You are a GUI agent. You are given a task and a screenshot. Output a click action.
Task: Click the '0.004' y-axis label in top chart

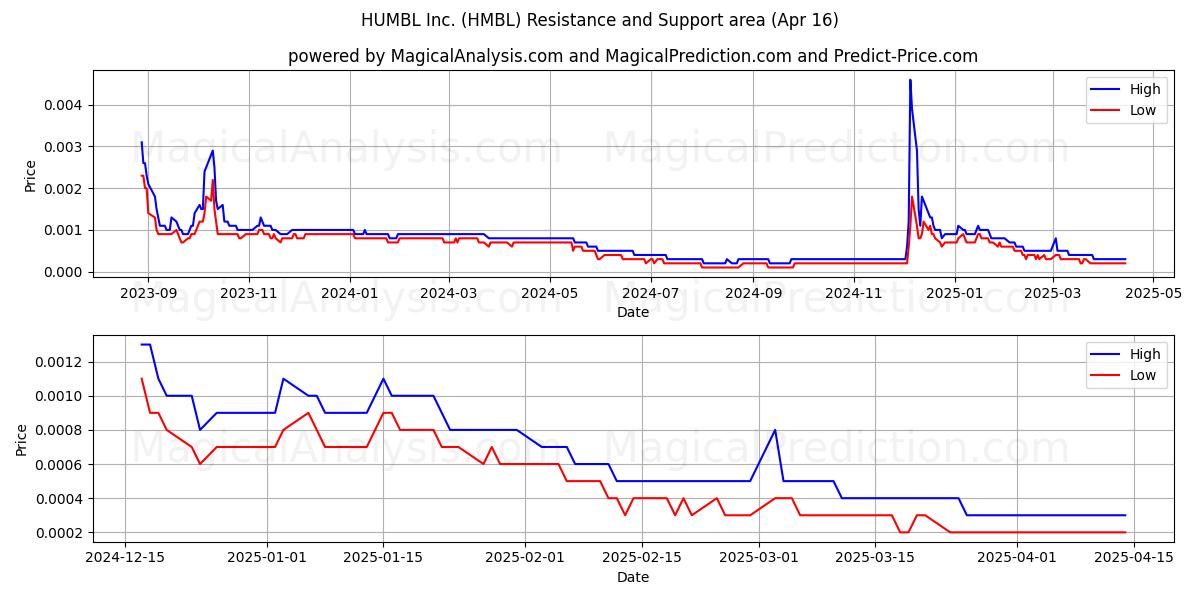[x=63, y=105]
